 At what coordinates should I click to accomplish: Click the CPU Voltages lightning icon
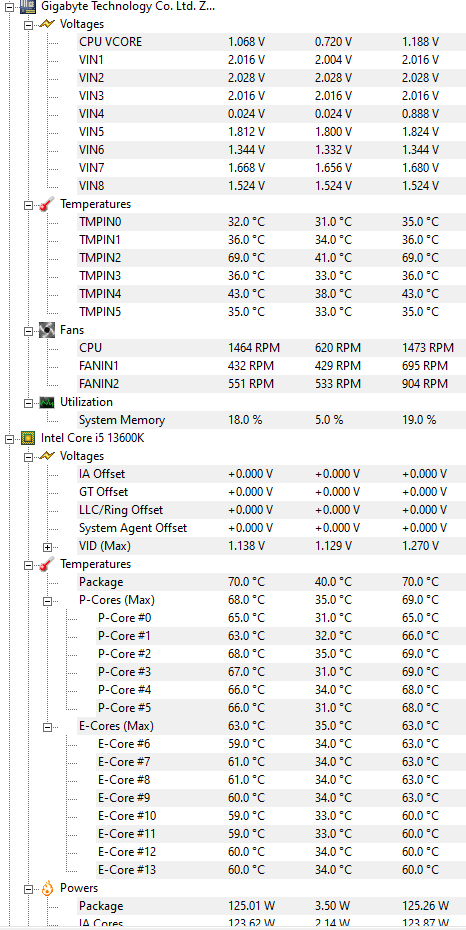[47, 456]
